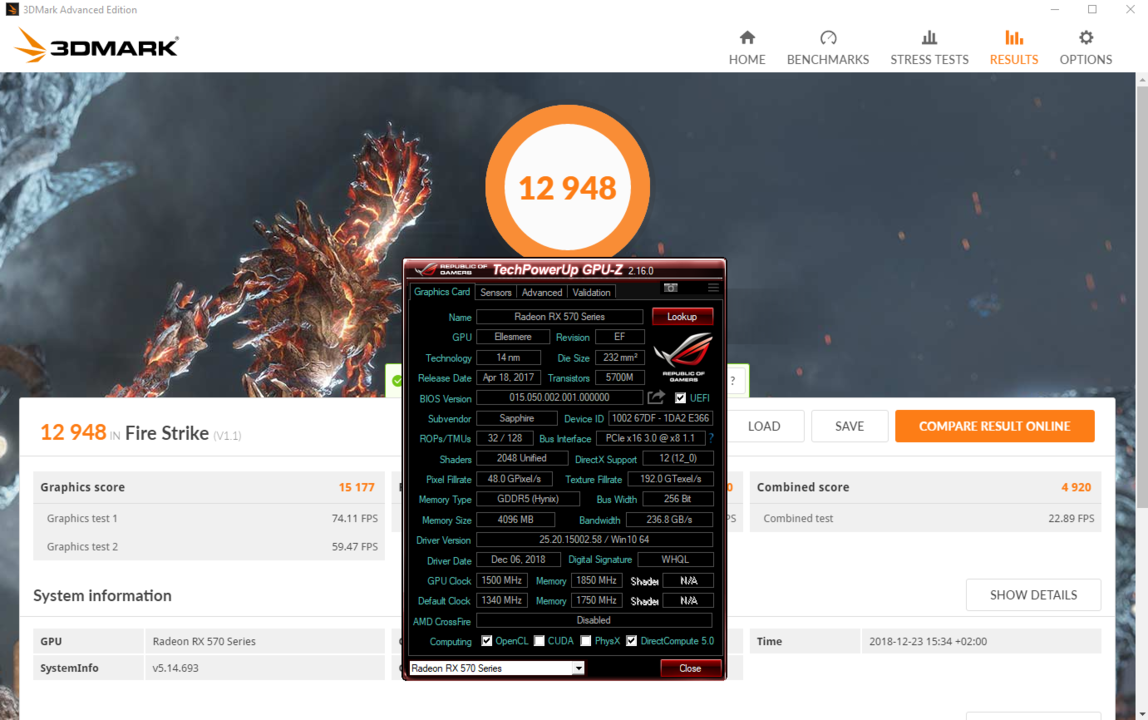Viewport: 1148px width, 720px height.
Task: Click the BIOS export share icon in GPU-Z
Action: click(x=656, y=397)
